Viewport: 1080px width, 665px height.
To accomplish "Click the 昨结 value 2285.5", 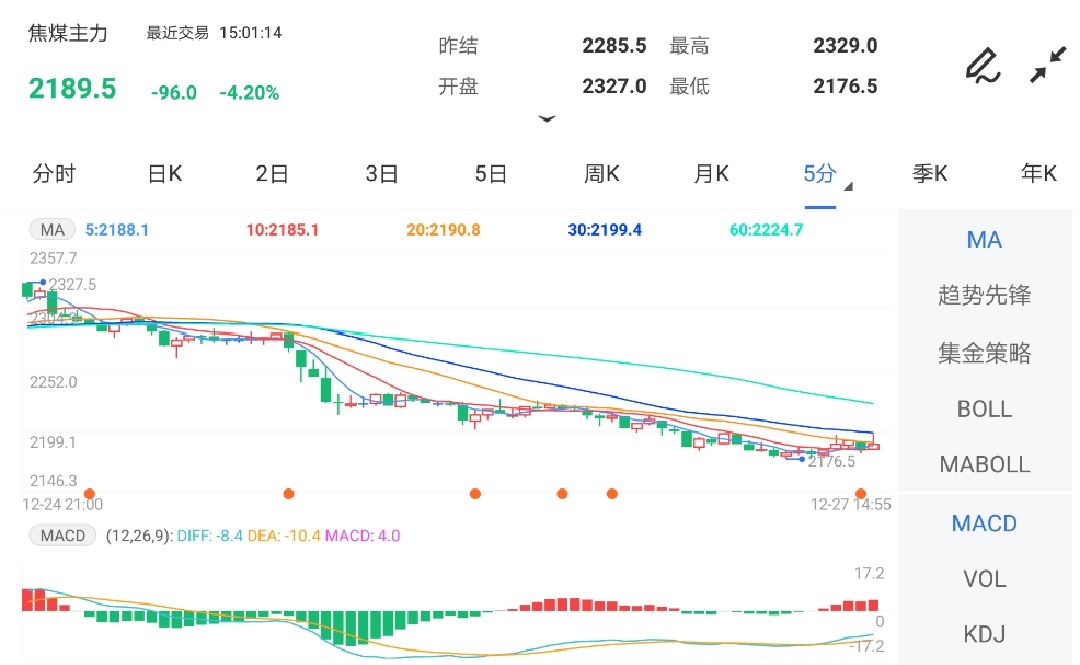I will click(614, 45).
